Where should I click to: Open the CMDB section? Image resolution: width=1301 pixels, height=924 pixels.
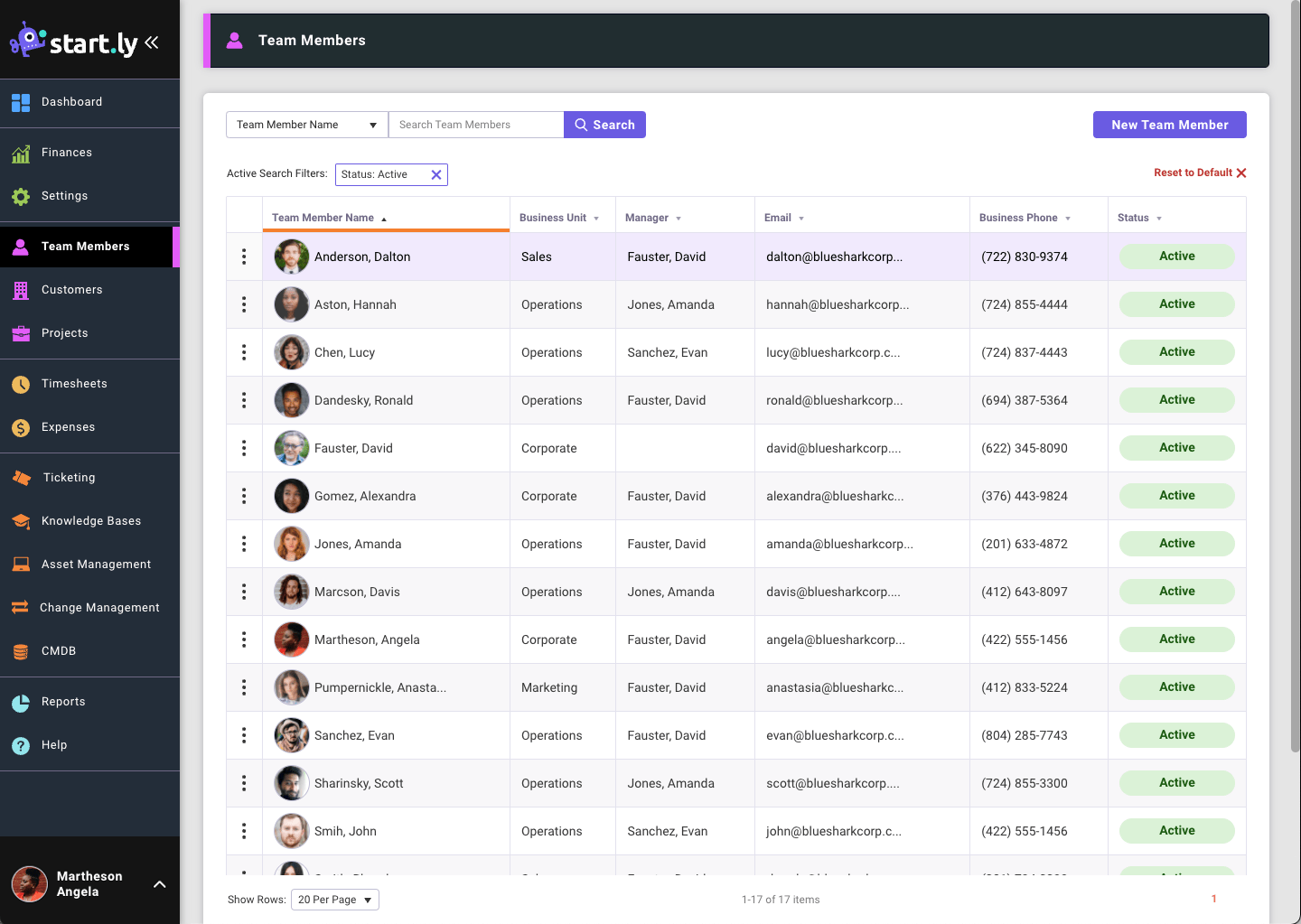point(57,650)
